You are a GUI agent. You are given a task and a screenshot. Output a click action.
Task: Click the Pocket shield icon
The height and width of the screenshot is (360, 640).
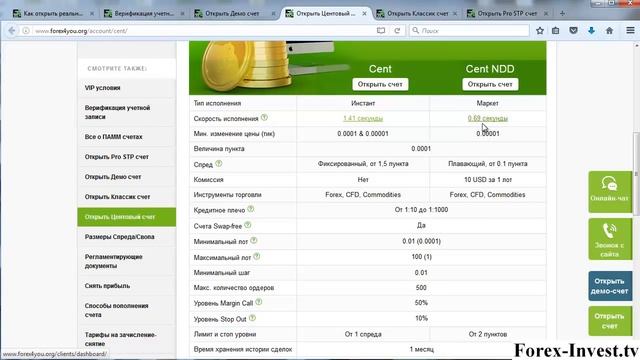[x=573, y=31]
